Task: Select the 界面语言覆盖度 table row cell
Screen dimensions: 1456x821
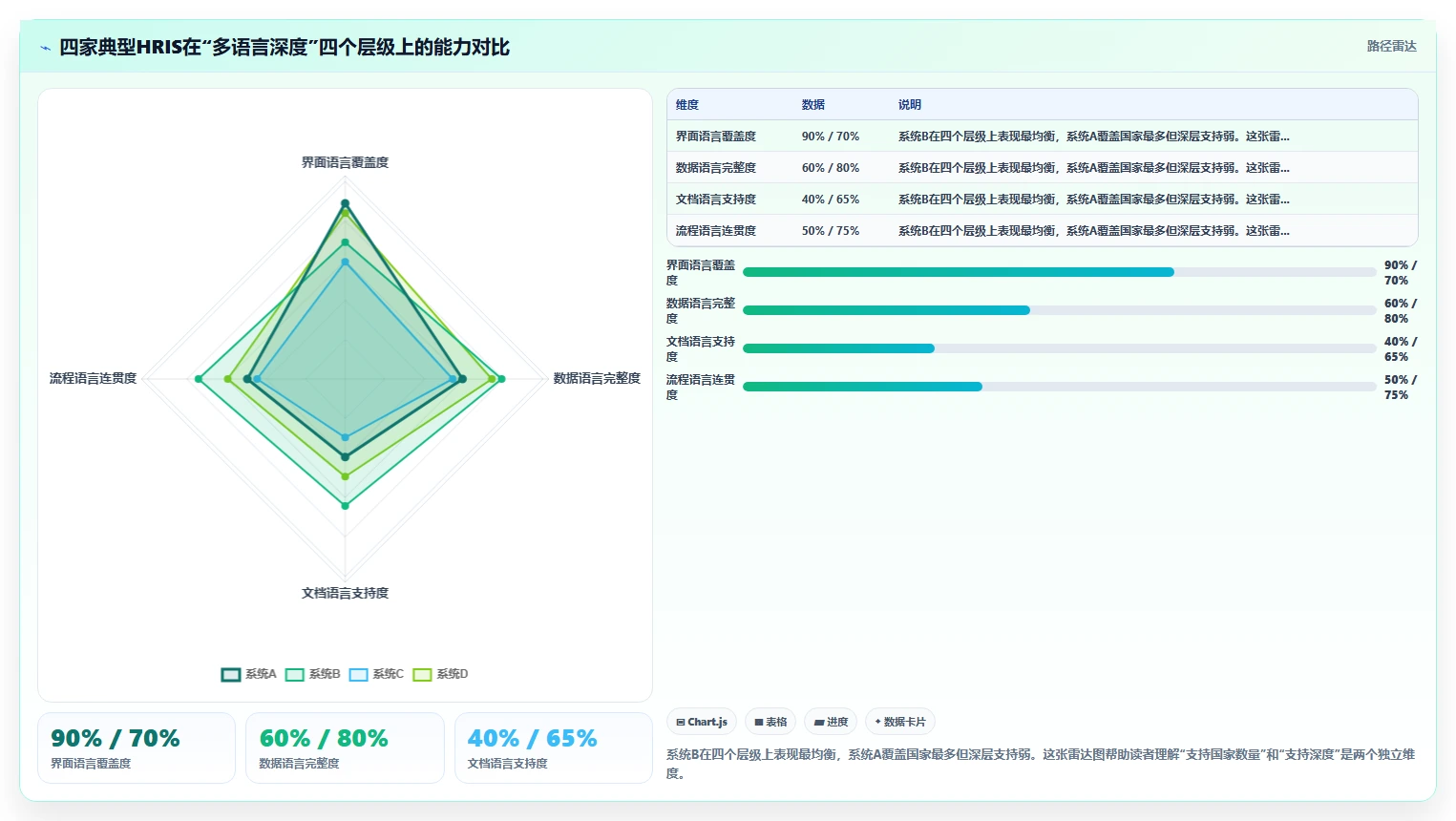Action: pyautogui.click(x=716, y=137)
